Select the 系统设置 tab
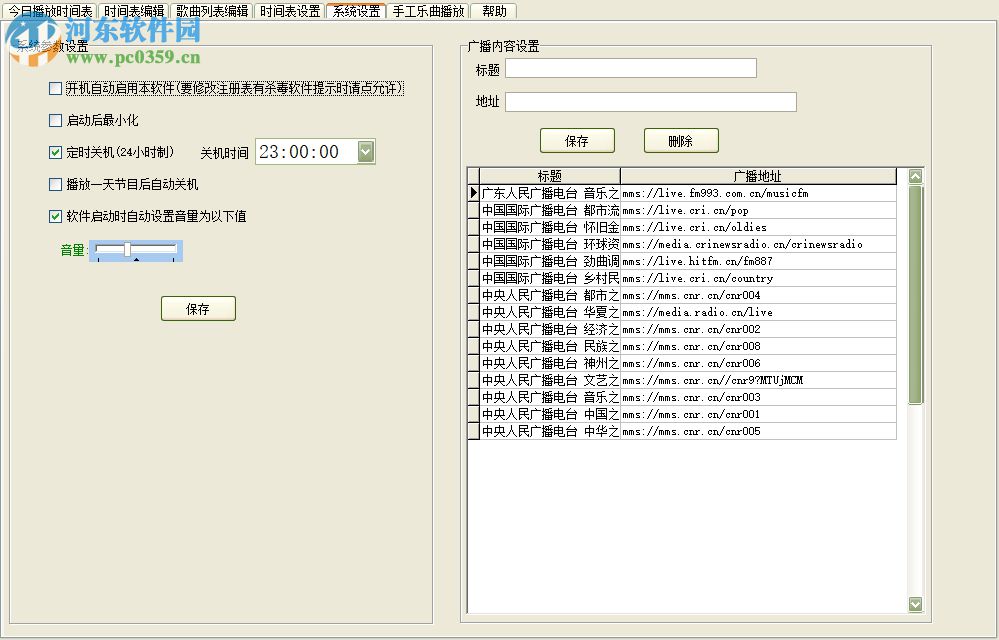 [x=356, y=11]
